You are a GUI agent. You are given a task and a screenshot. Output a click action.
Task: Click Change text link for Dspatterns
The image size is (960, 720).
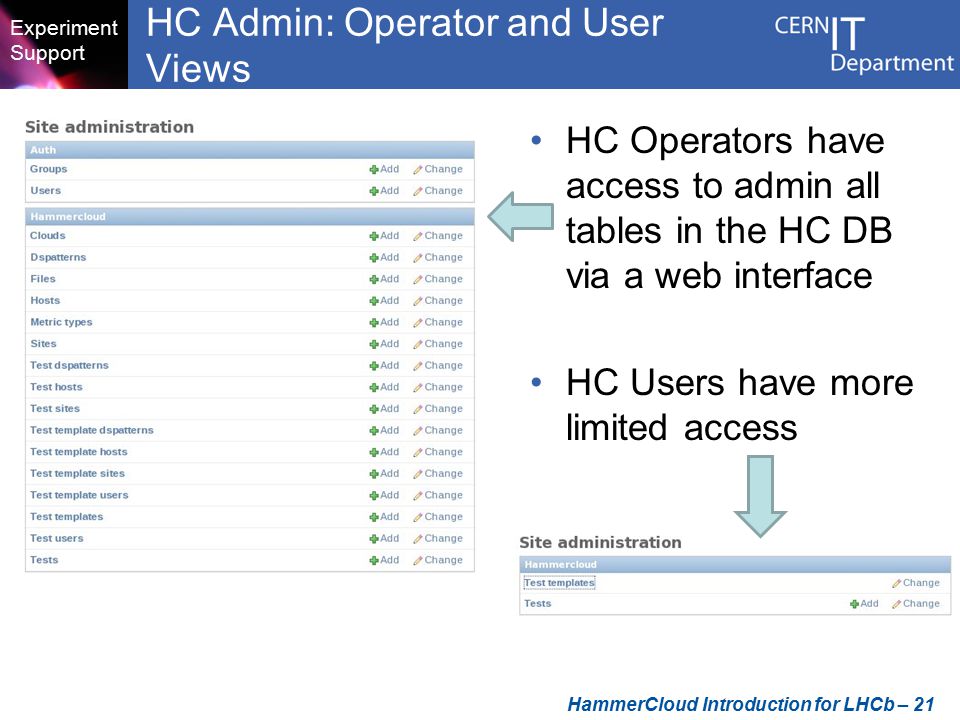444,258
